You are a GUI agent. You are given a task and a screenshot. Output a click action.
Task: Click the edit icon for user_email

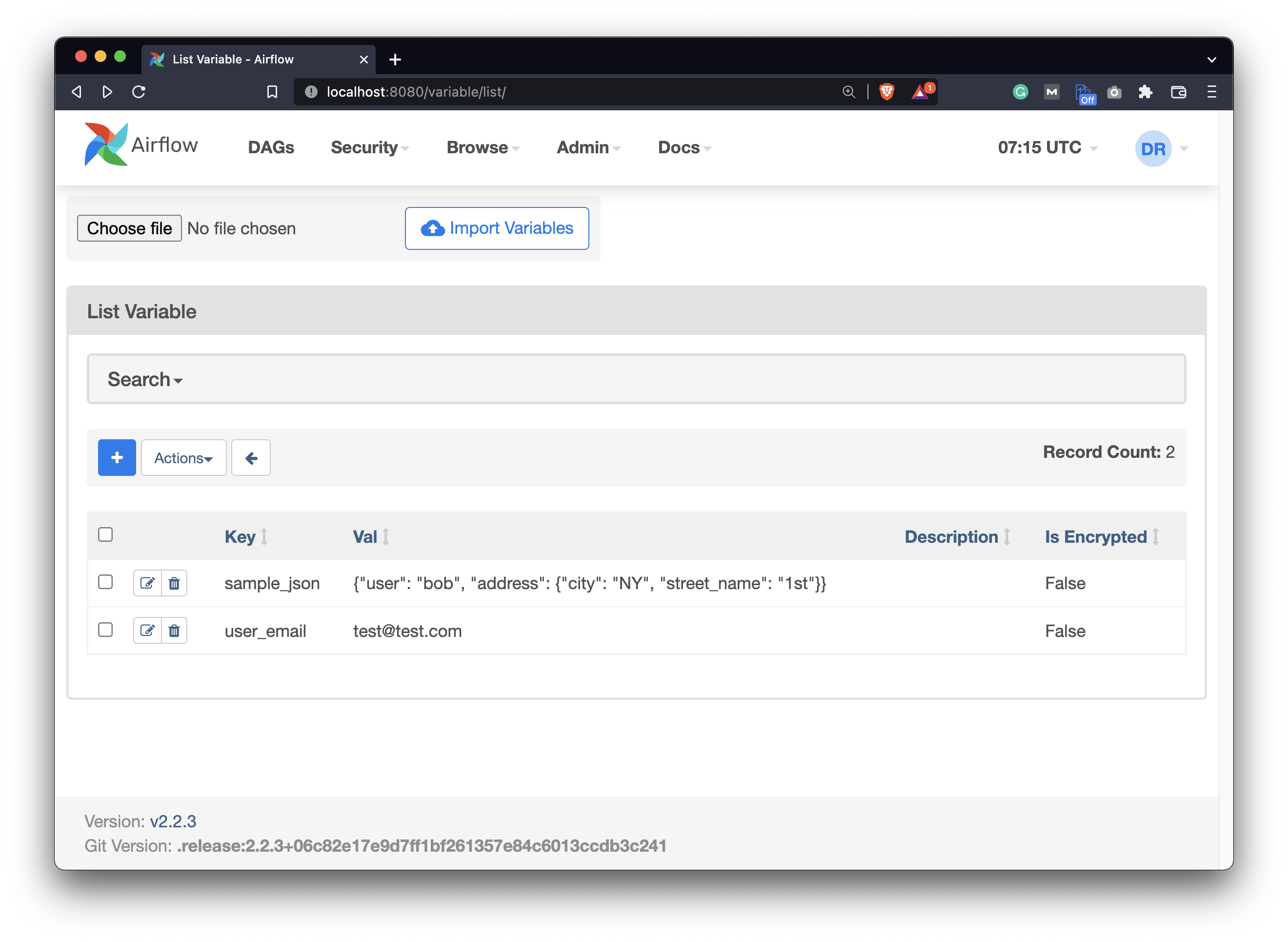[147, 630]
